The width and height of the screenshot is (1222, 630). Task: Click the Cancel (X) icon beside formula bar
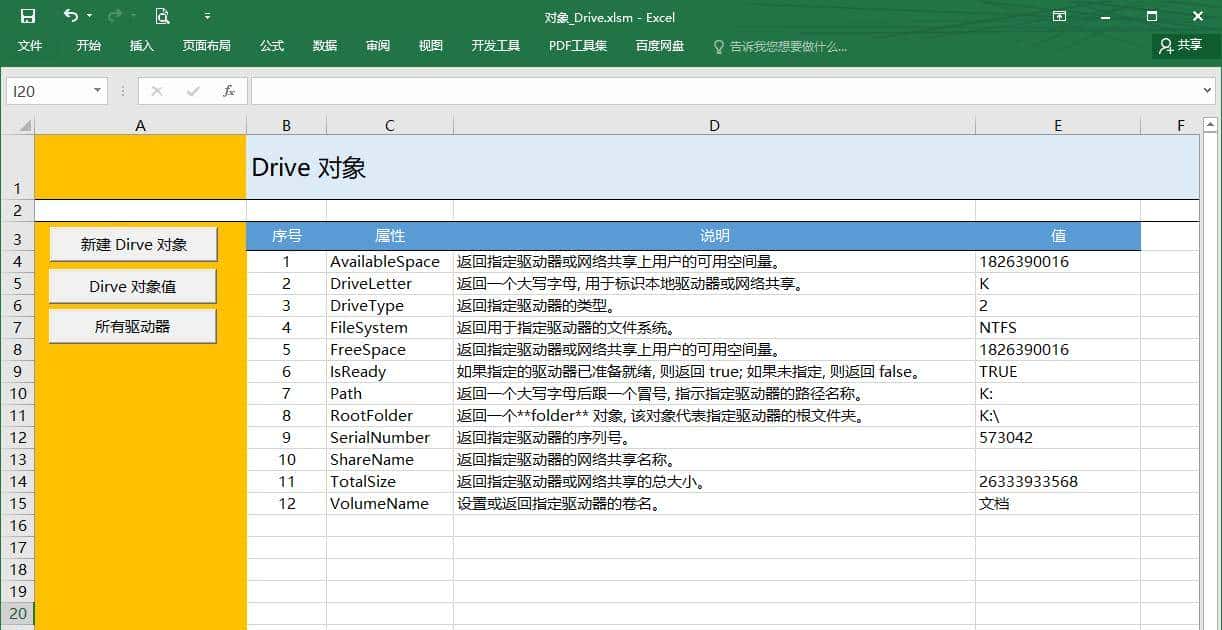coord(156,90)
